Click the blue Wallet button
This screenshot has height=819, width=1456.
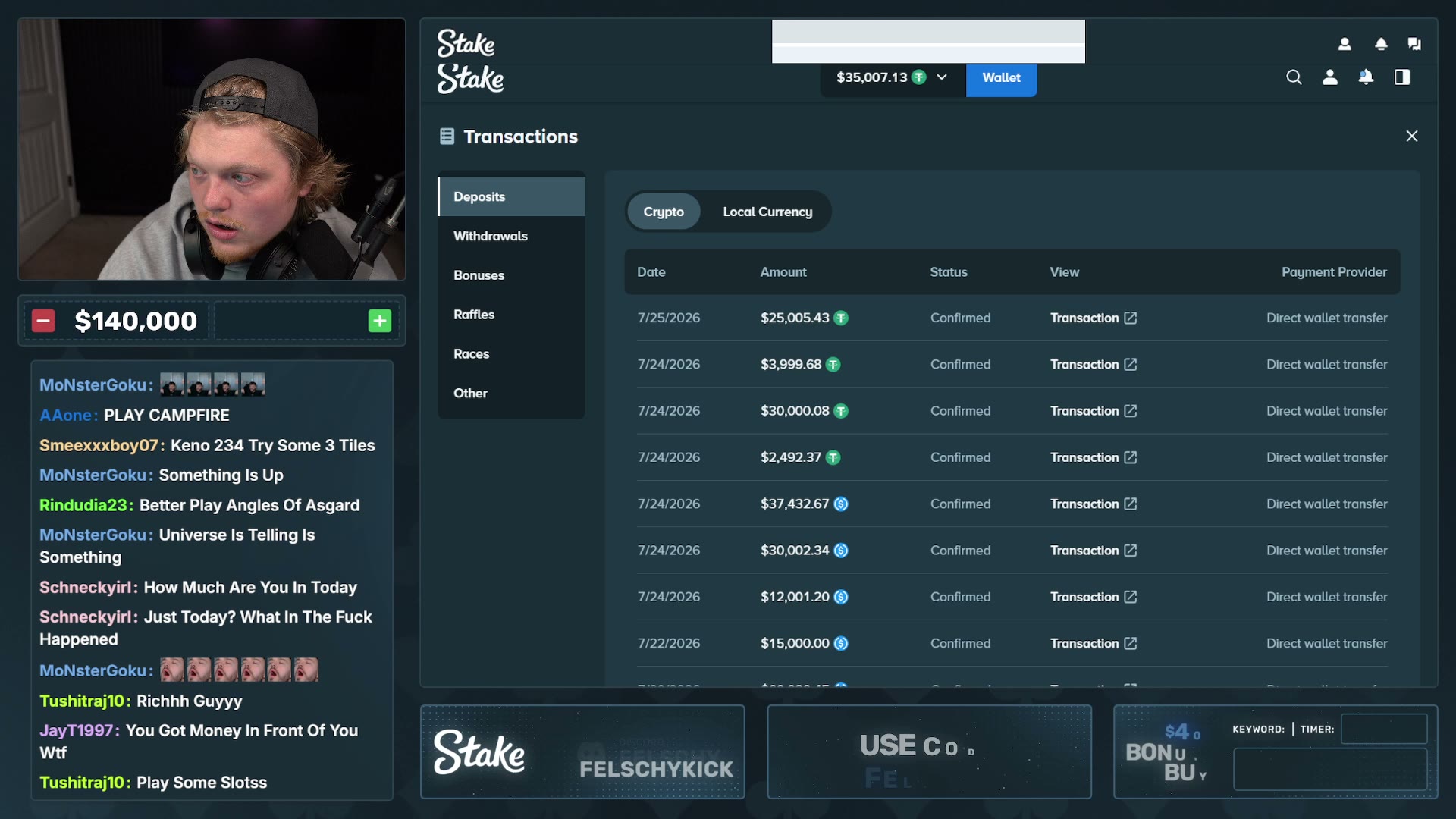[x=1001, y=77]
